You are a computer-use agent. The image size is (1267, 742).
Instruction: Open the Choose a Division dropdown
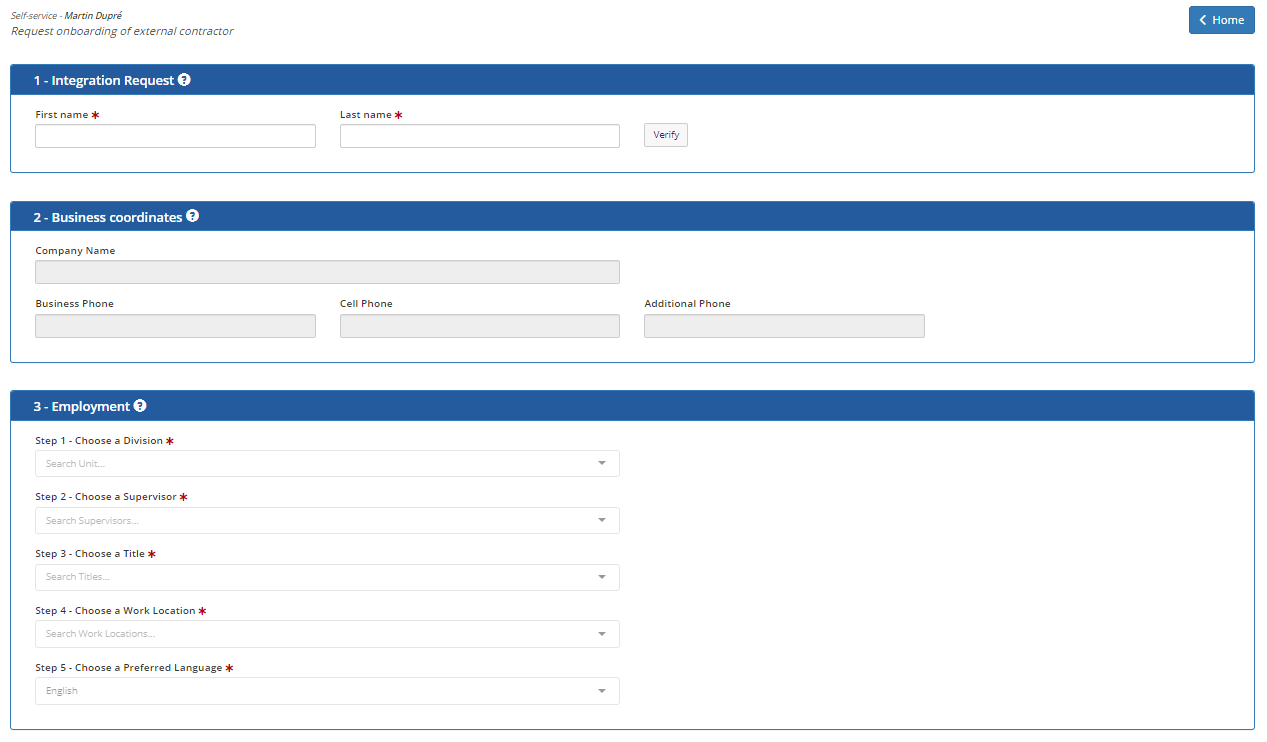(327, 463)
